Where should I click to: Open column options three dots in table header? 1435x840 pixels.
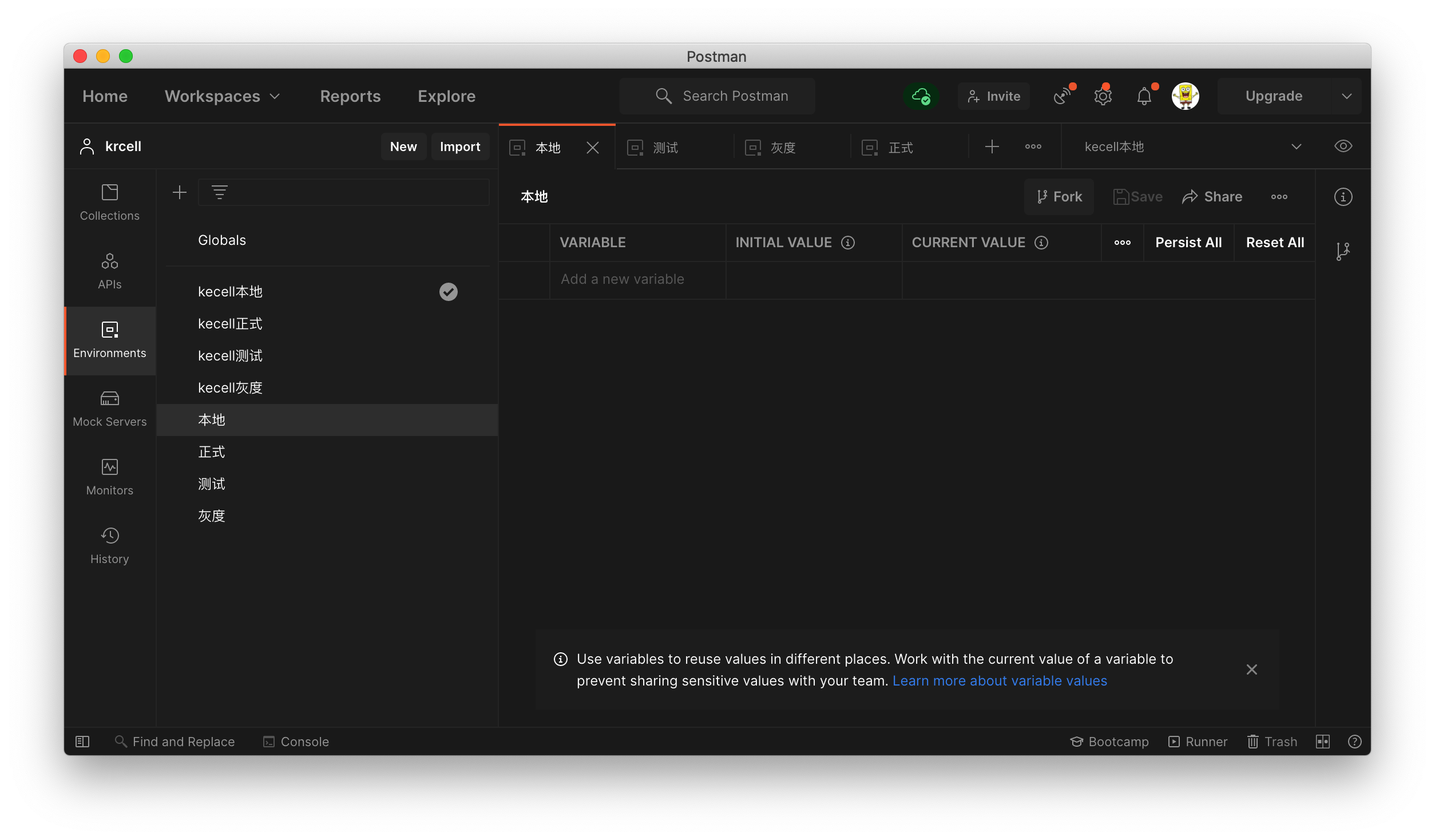pyautogui.click(x=1122, y=243)
